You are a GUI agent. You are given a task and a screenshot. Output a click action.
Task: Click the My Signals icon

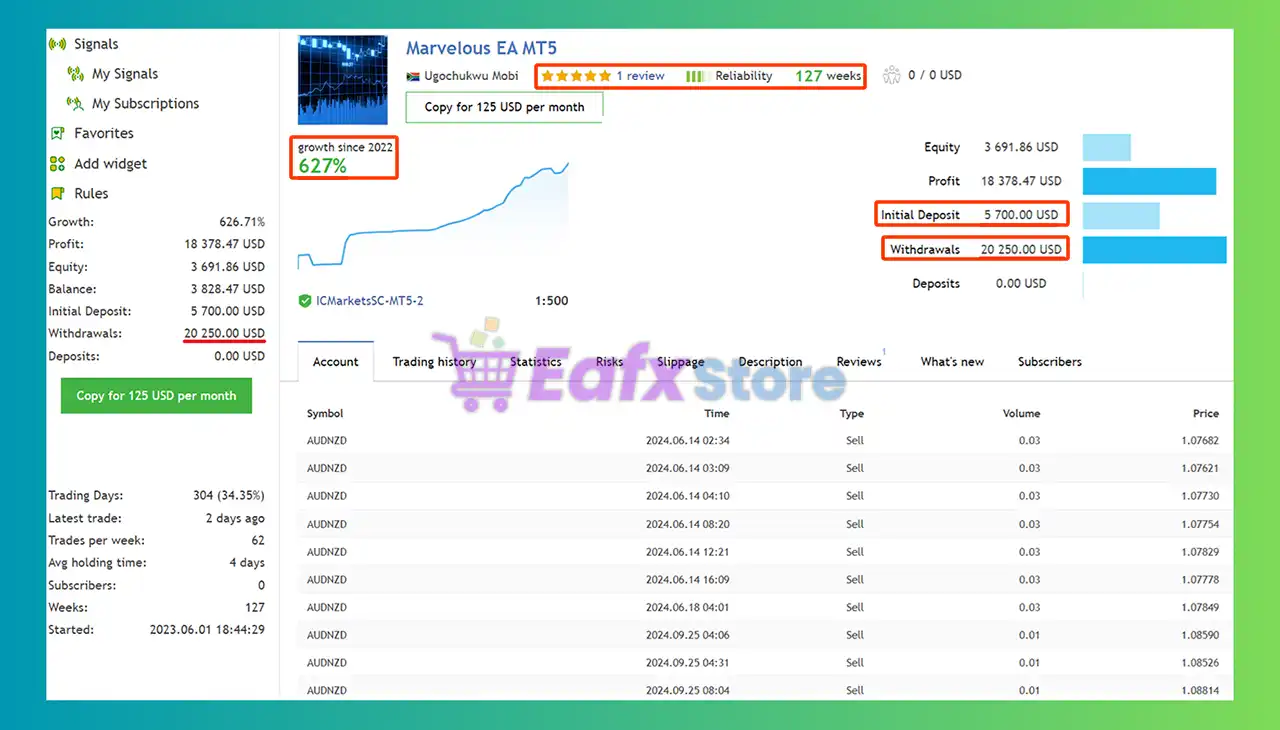click(x=74, y=74)
